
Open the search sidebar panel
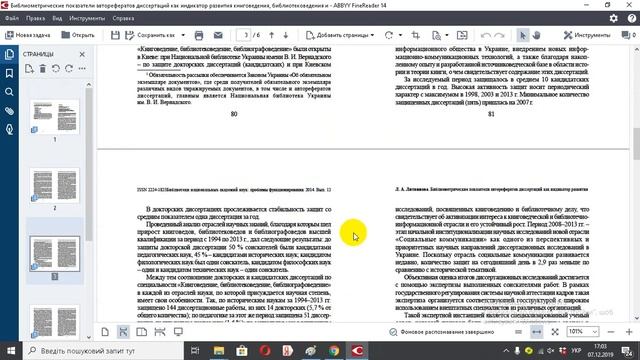click(x=9, y=92)
